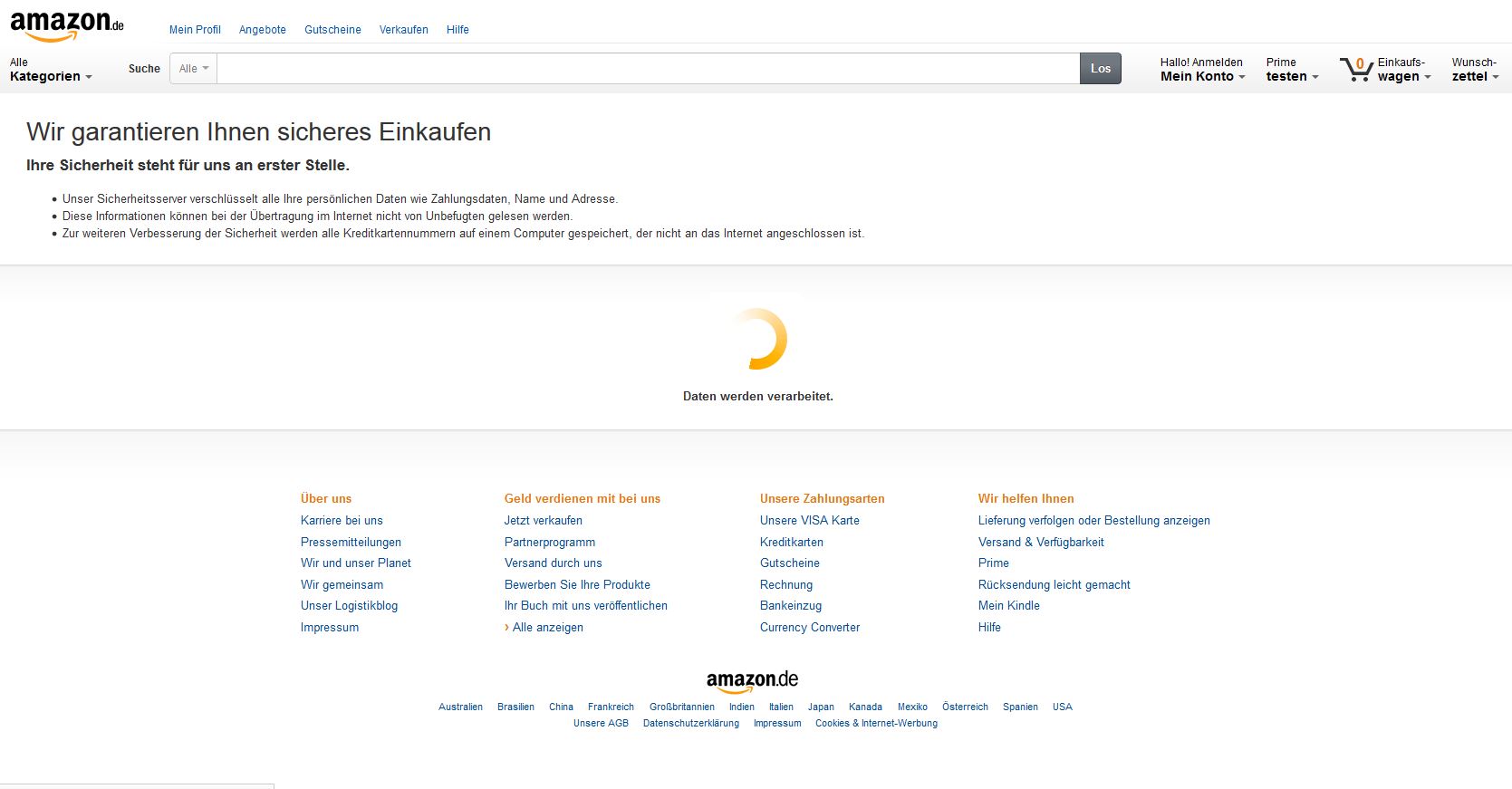
Task: Select Italien country link
Action: 781,707
